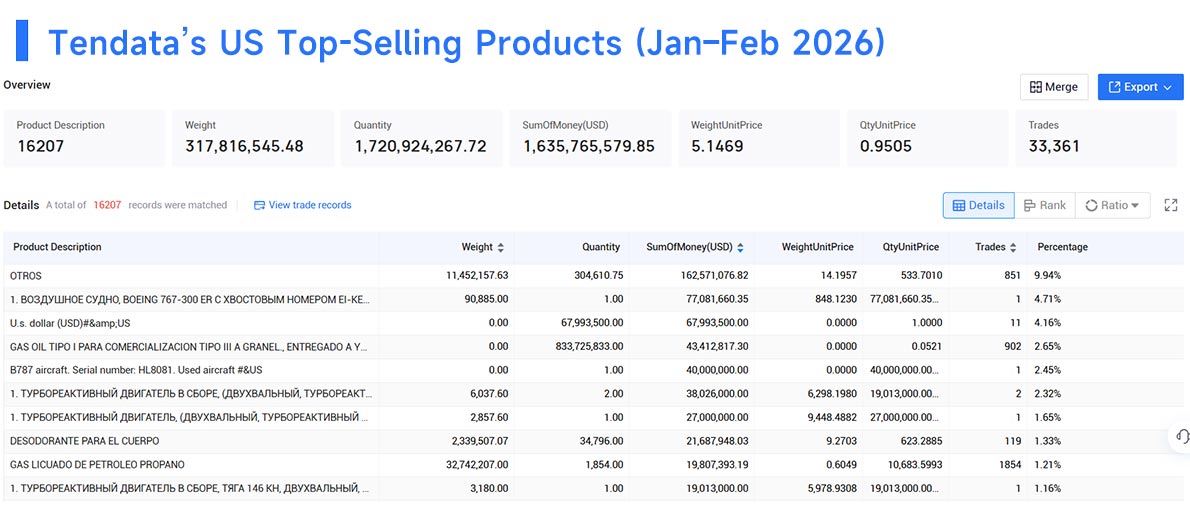Switch to the Rank view tab

coord(1044,205)
